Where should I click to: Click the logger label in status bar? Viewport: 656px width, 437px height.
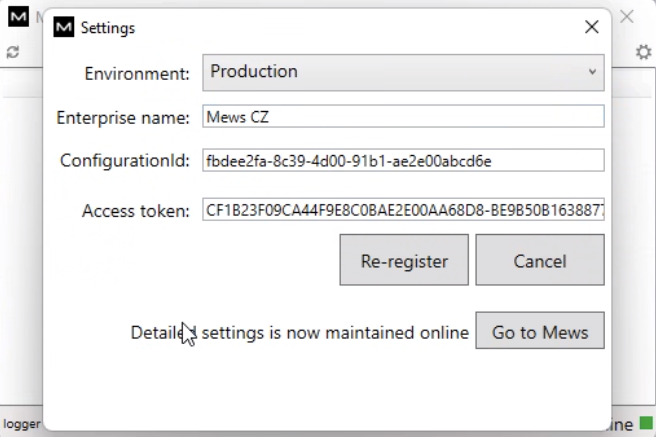22,425
